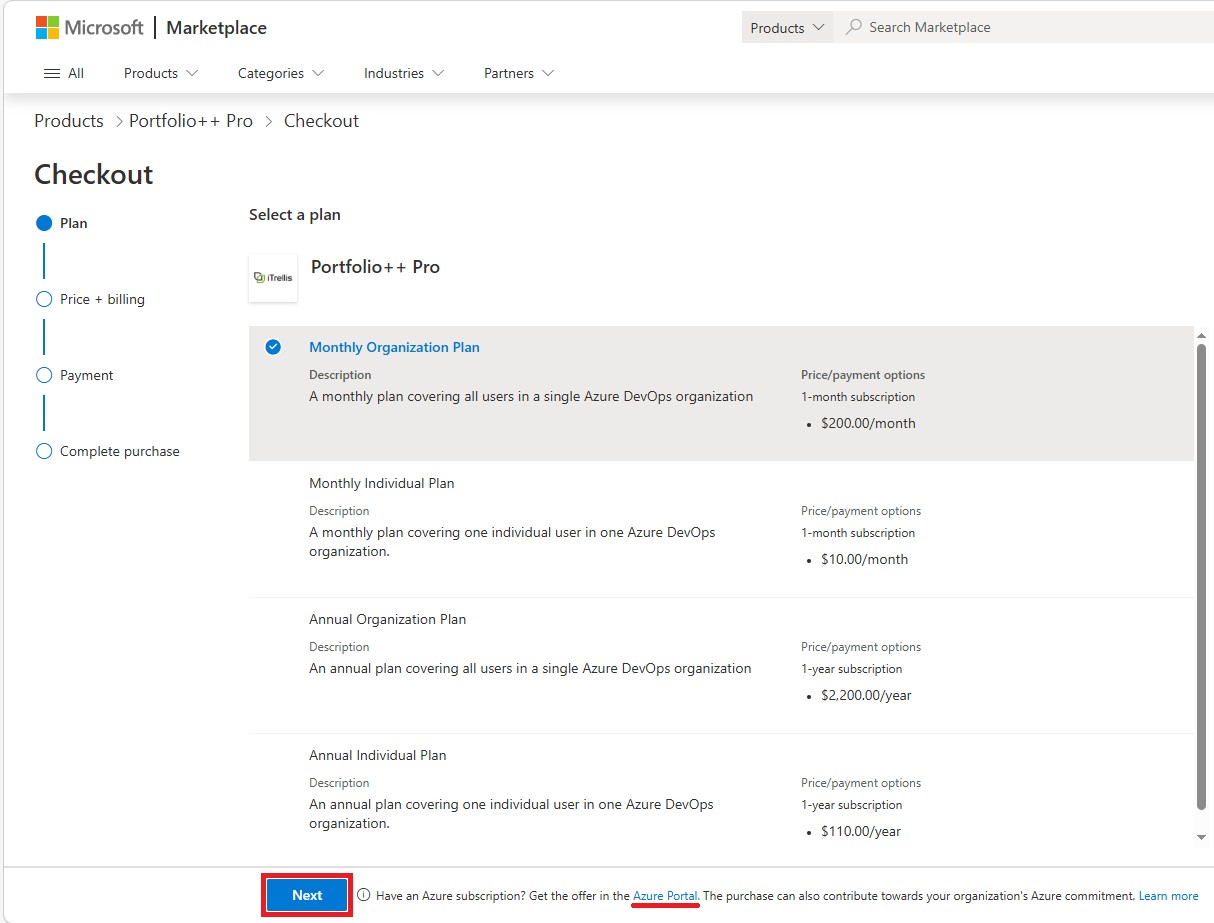Screen dimensions: 1214x923
Task: Click the Checkout breadcrumb item
Action: (321, 121)
